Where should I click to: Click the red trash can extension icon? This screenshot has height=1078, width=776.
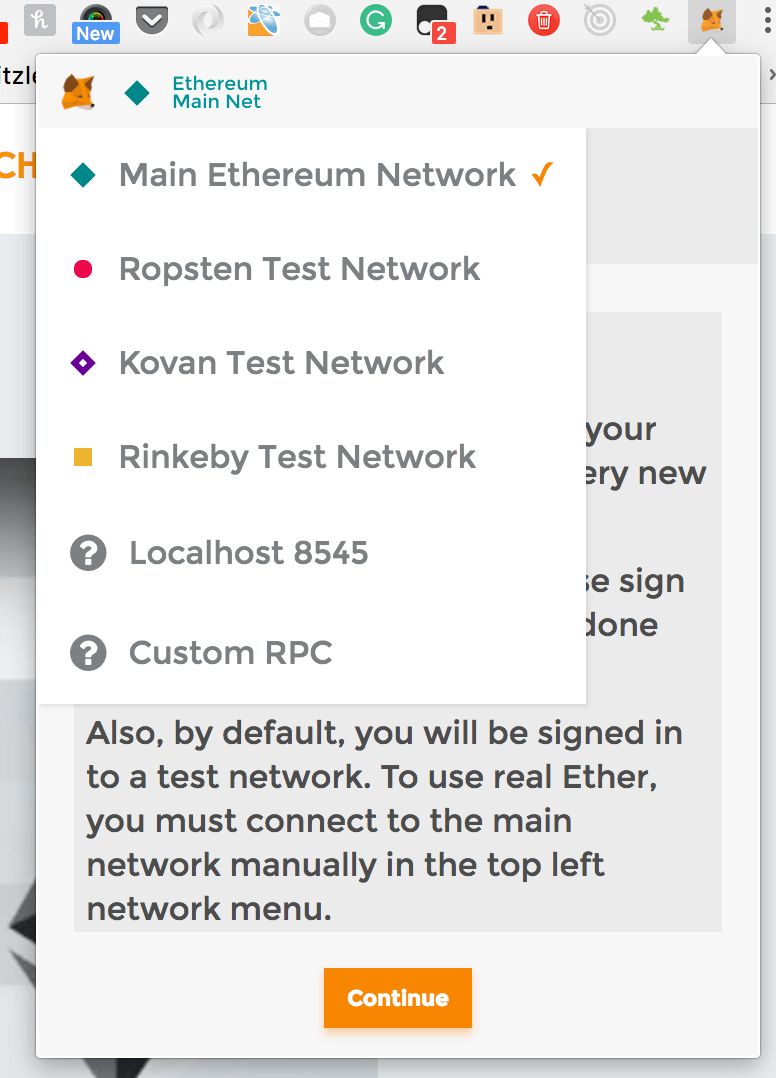point(544,21)
